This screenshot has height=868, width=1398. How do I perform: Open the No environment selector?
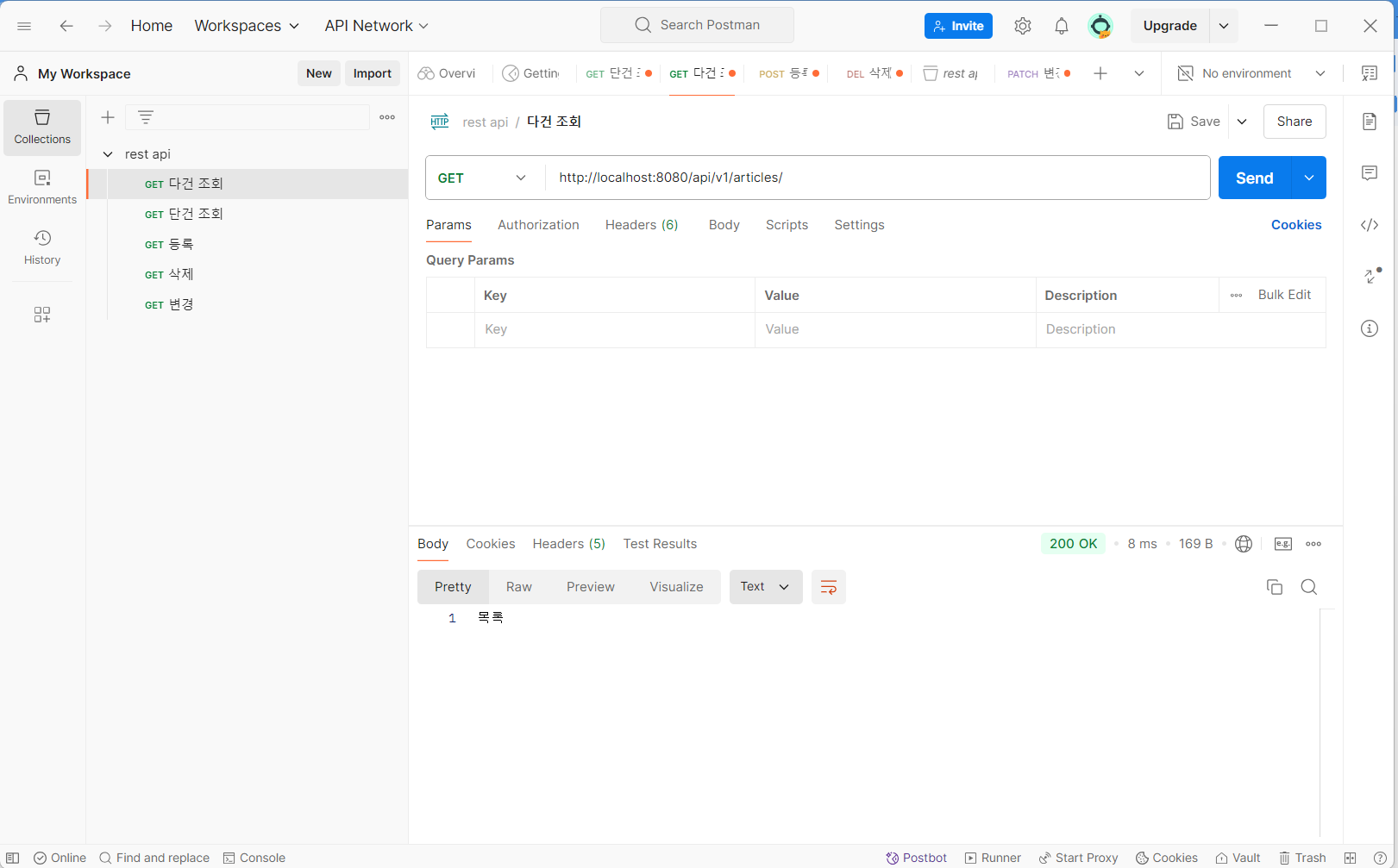[x=1252, y=73]
